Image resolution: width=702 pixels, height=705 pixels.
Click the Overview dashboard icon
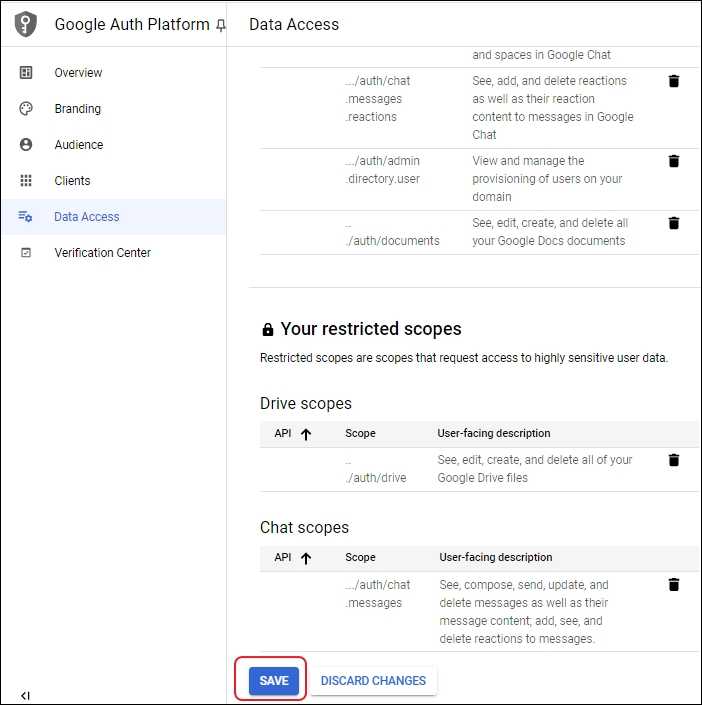tap(26, 72)
